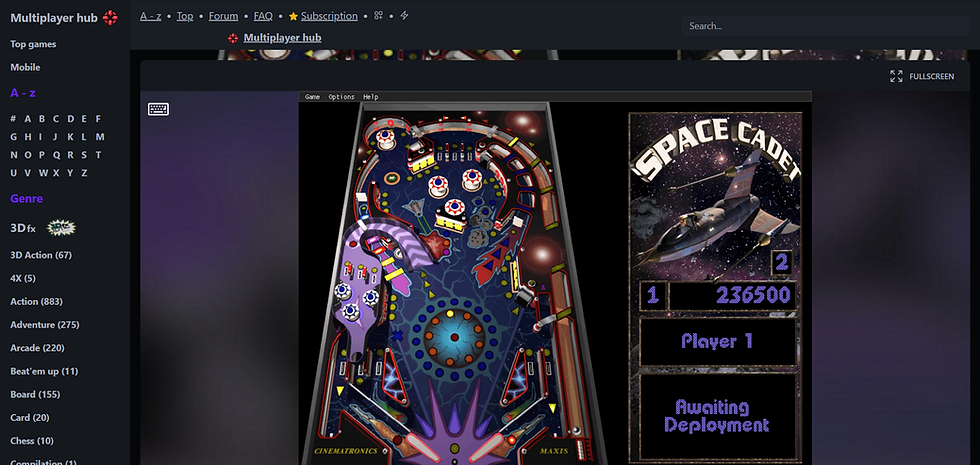Select letter F in the alphabet index
980x465 pixels.
(98, 119)
